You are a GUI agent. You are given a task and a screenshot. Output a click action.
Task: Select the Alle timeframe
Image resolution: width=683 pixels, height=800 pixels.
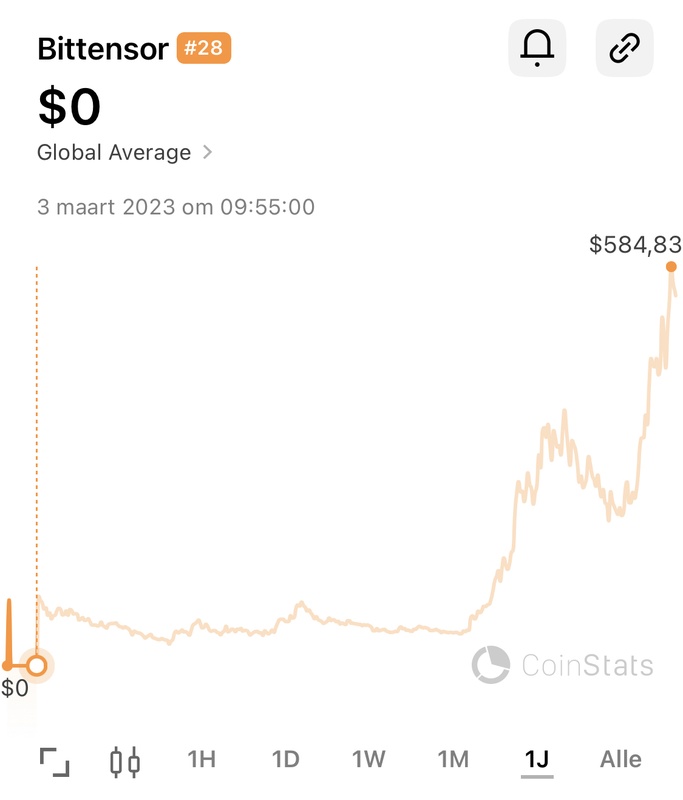tap(621, 759)
